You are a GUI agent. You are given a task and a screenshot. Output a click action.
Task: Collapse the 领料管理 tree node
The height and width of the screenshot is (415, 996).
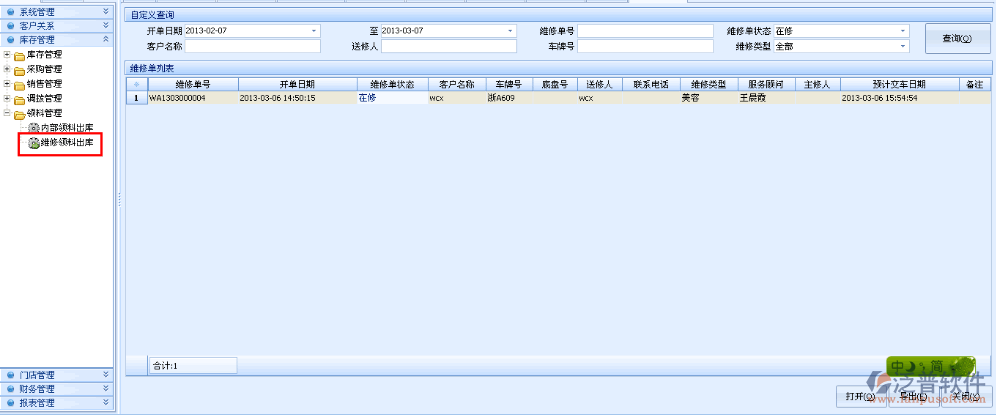pyautogui.click(x=7, y=114)
